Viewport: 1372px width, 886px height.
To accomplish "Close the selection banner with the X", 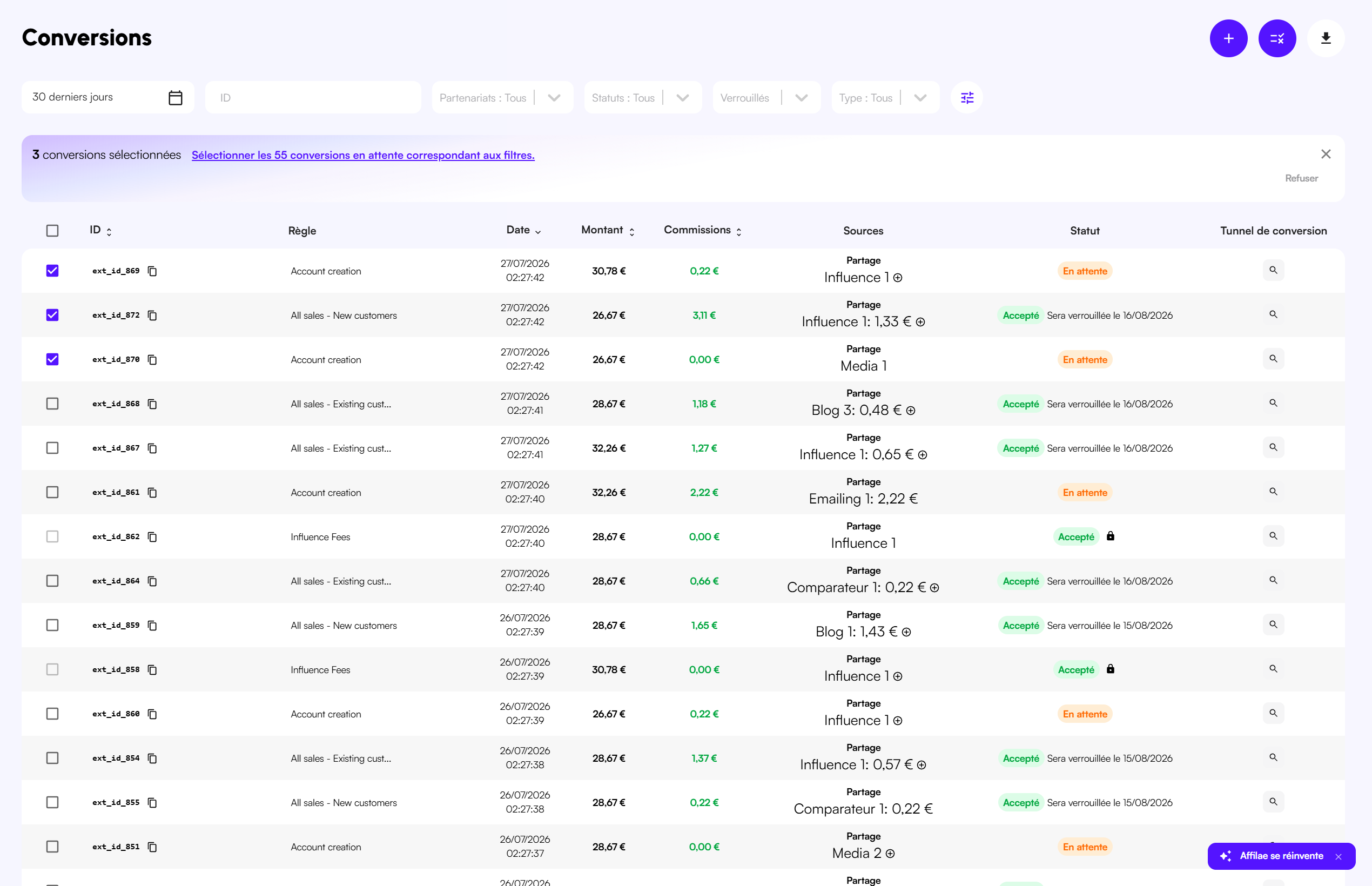I will (x=1326, y=154).
